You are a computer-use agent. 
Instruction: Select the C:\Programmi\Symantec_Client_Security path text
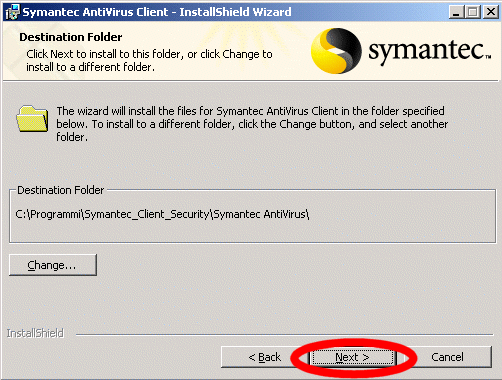[x=162, y=214]
